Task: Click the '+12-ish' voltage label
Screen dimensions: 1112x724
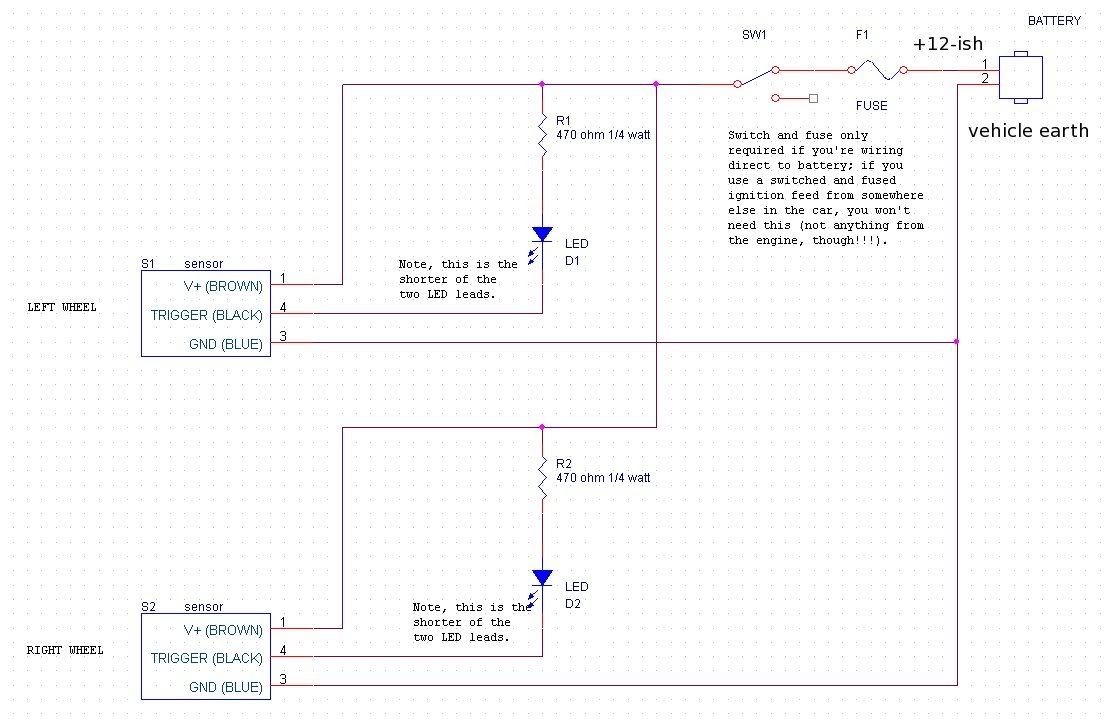Action: click(x=946, y=45)
